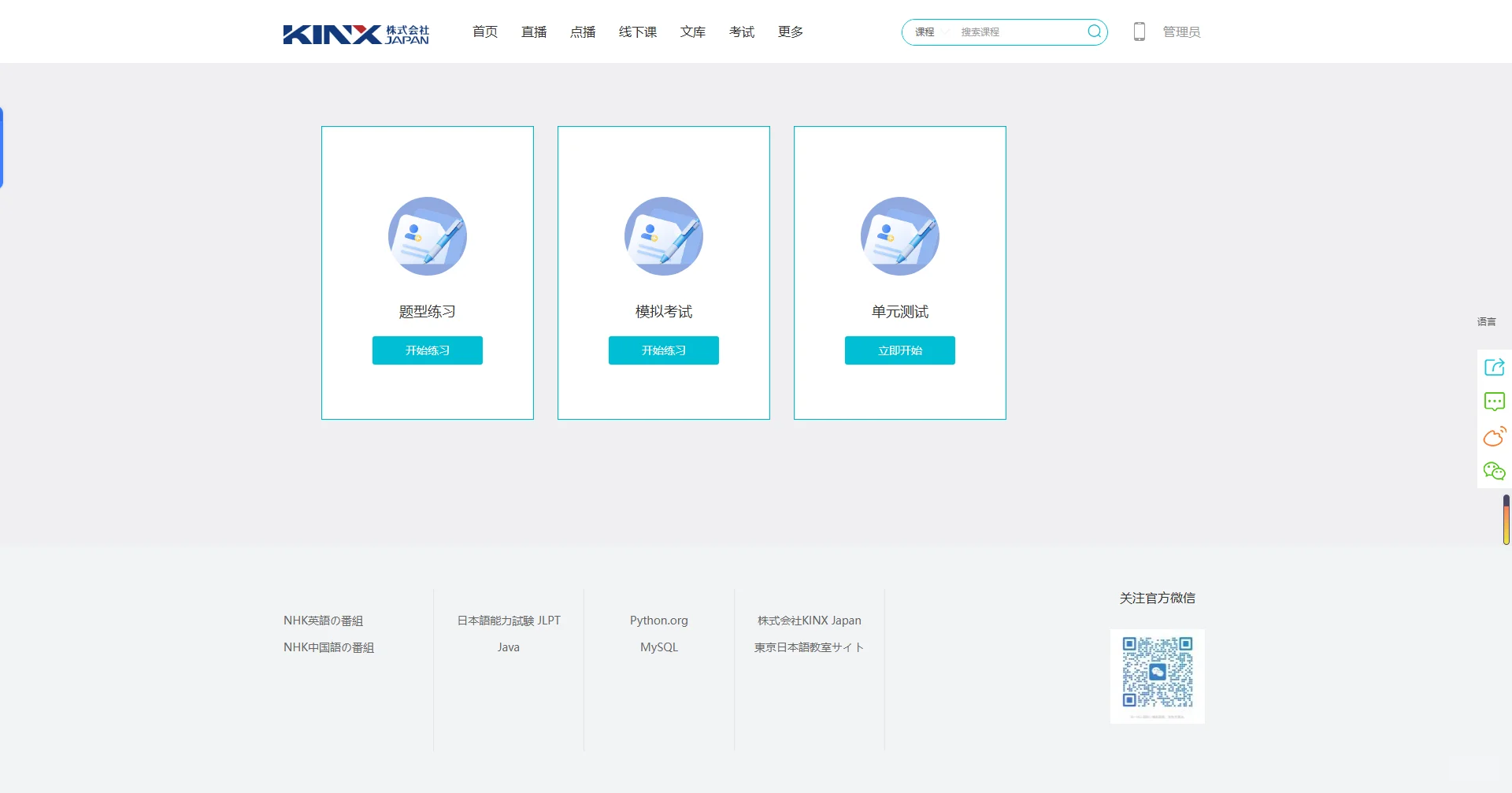Share to Weibo via sidebar icon
Viewport: 1512px width, 793px height.
[1494, 435]
